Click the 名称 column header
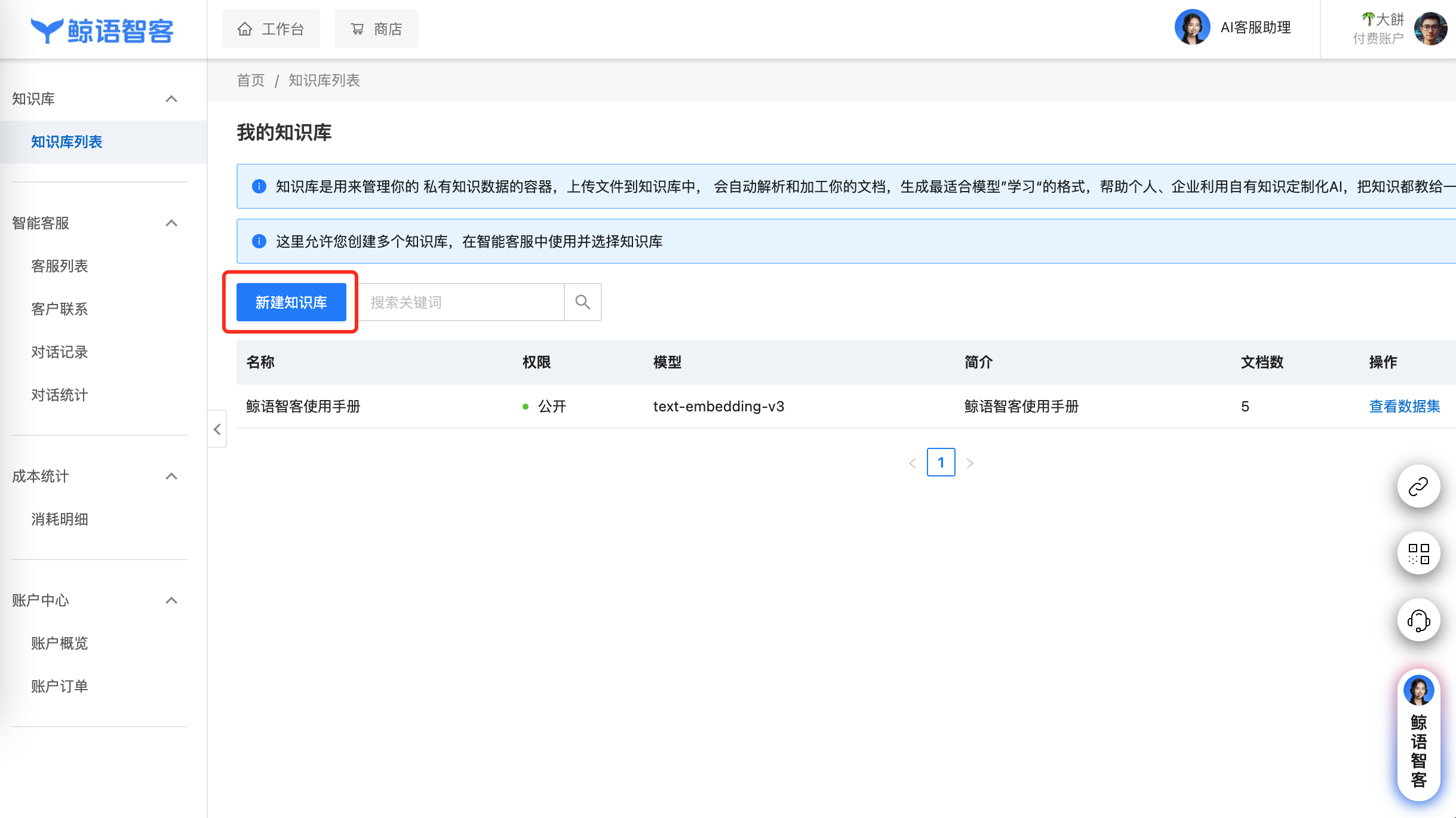 point(260,362)
